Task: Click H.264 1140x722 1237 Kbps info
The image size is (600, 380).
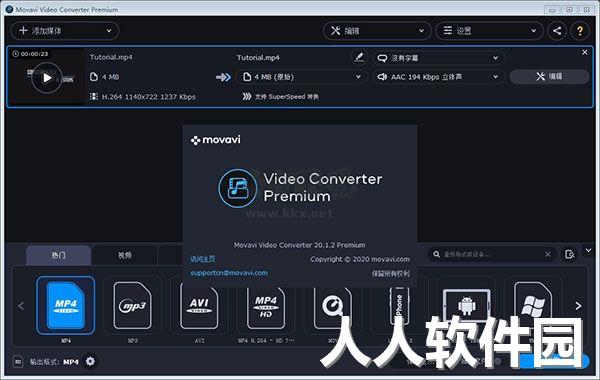Action: [x=143, y=97]
